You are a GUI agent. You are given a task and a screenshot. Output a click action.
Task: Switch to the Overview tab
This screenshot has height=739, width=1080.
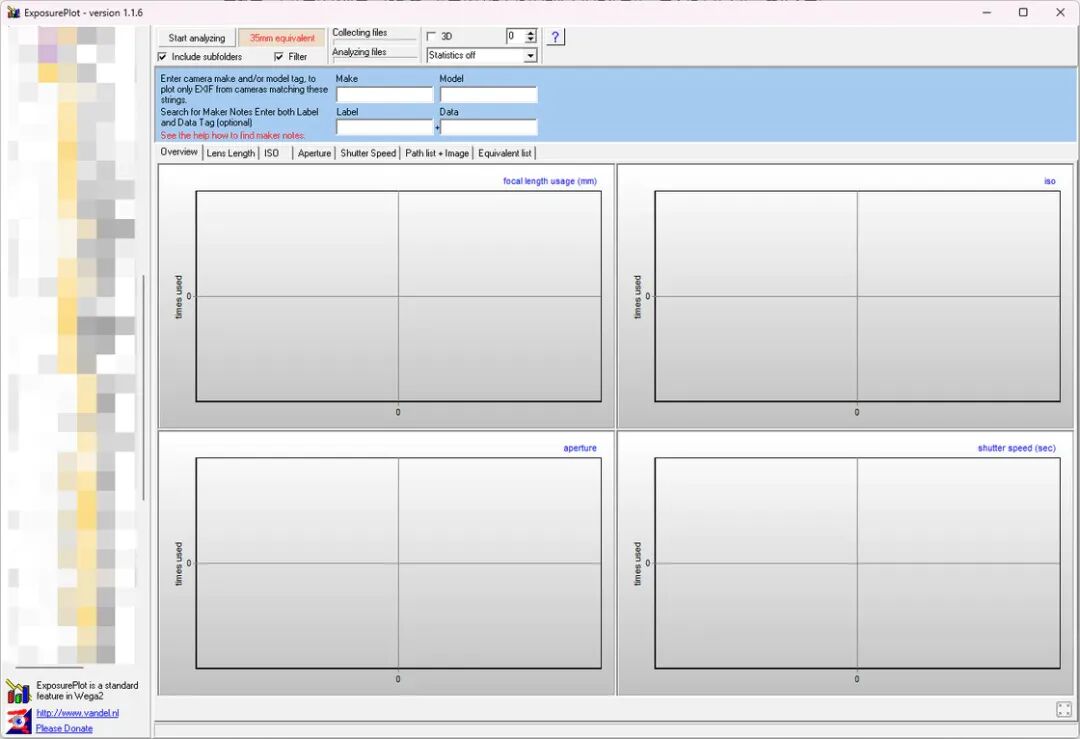click(x=179, y=152)
